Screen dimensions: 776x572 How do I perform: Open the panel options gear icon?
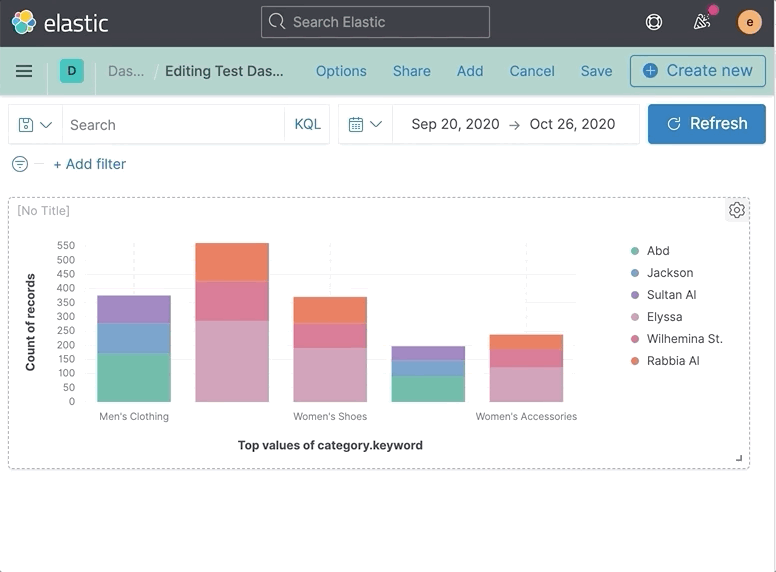[x=736, y=210]
